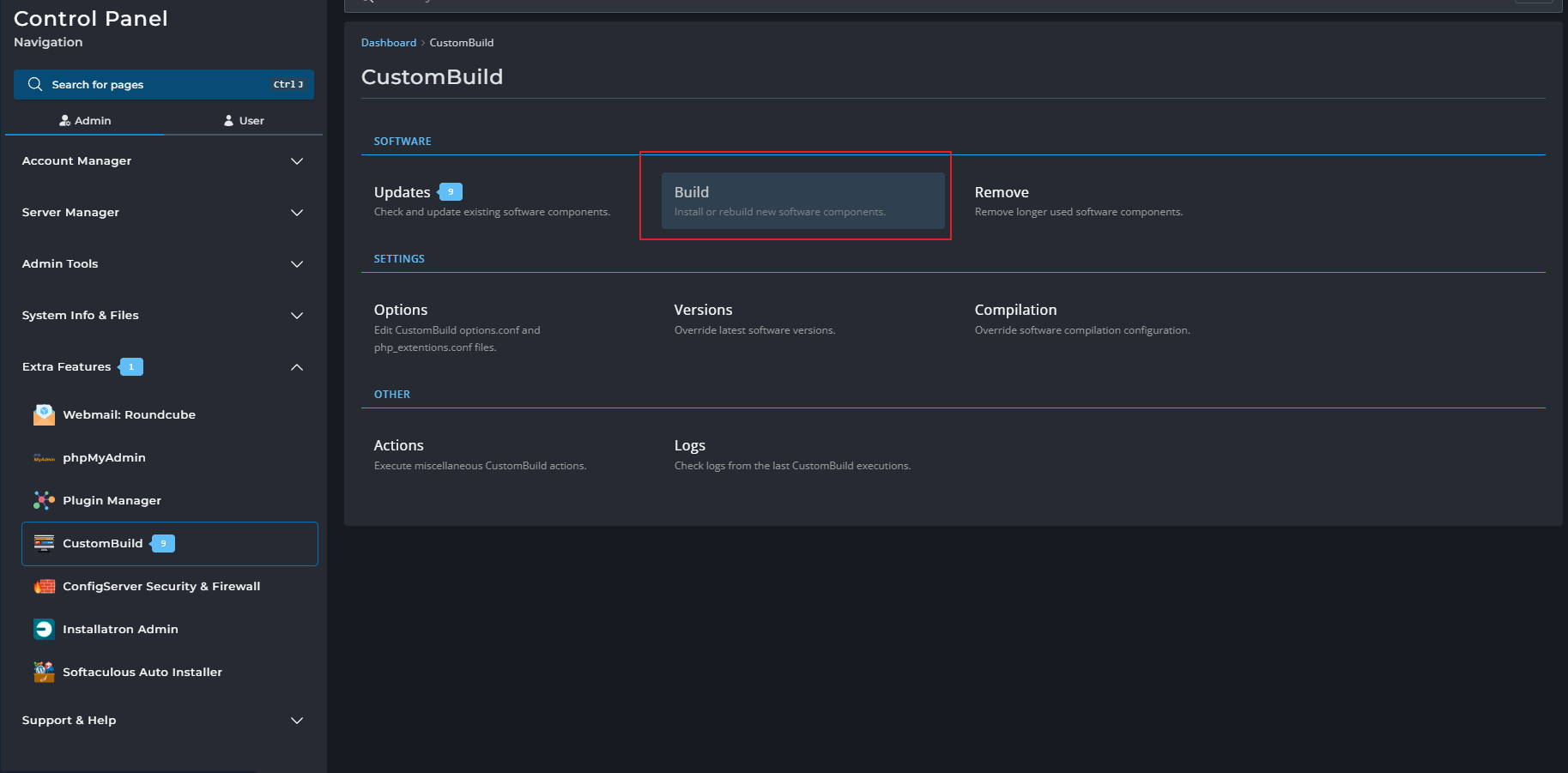
Task: Click the Extra Features badge showing 1
Action: tap(131, 366)
